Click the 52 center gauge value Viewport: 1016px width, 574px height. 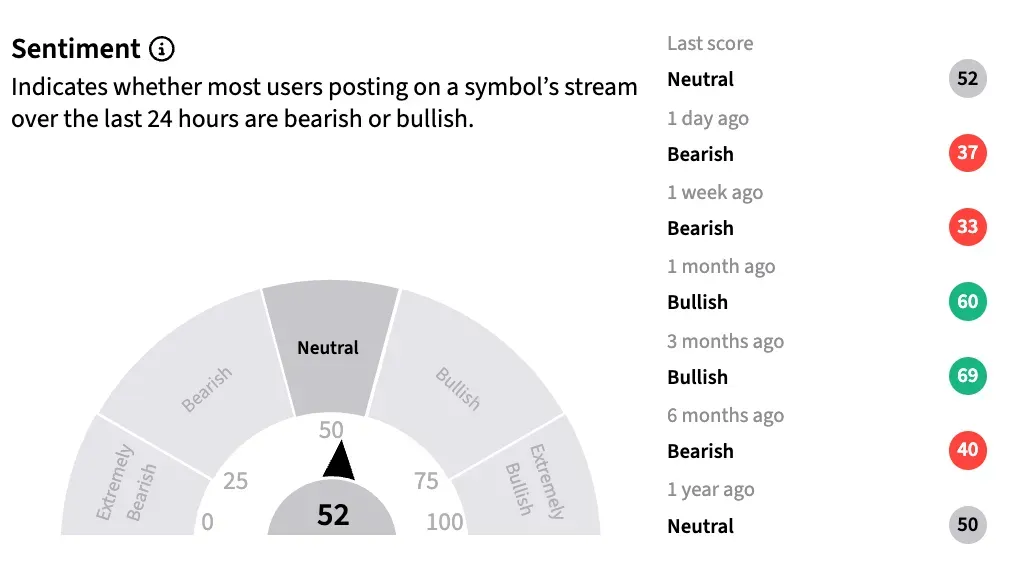click(332, 515)
